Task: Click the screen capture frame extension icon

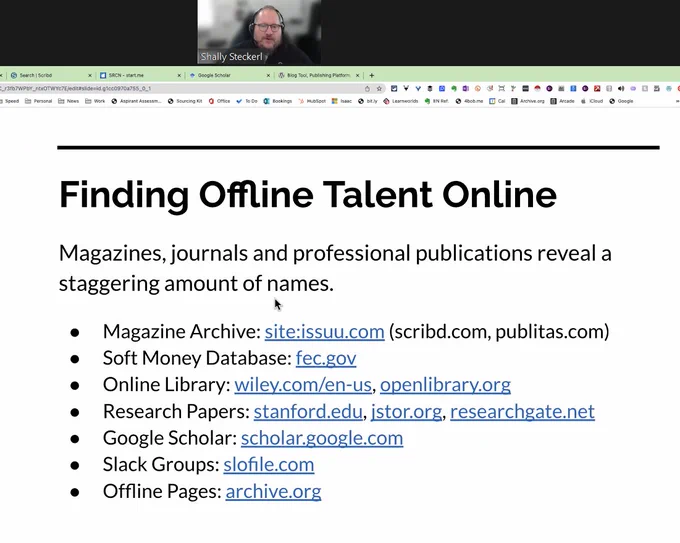Action: [501, 88]
